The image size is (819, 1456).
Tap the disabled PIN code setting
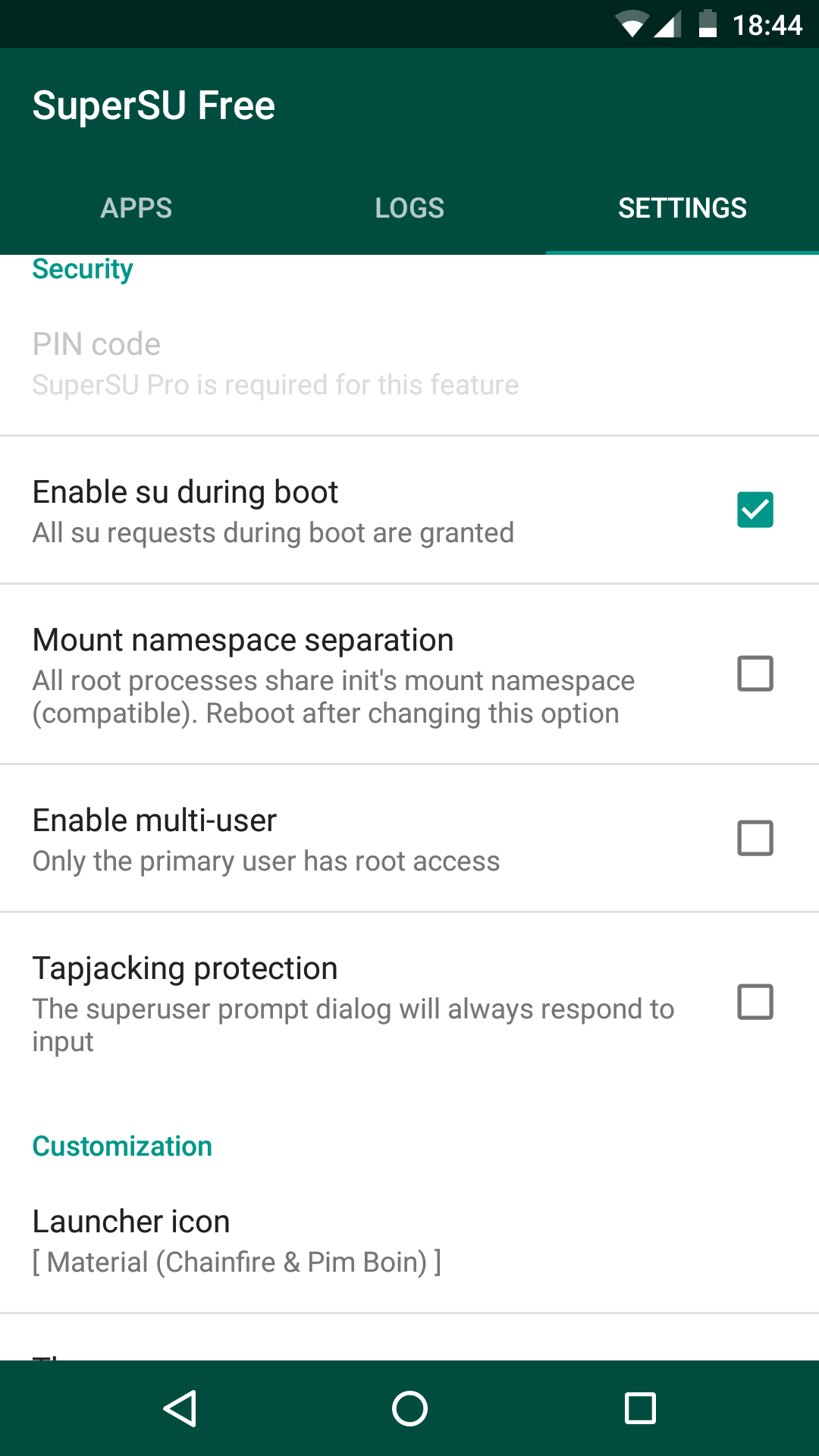[x=409, y=363]
